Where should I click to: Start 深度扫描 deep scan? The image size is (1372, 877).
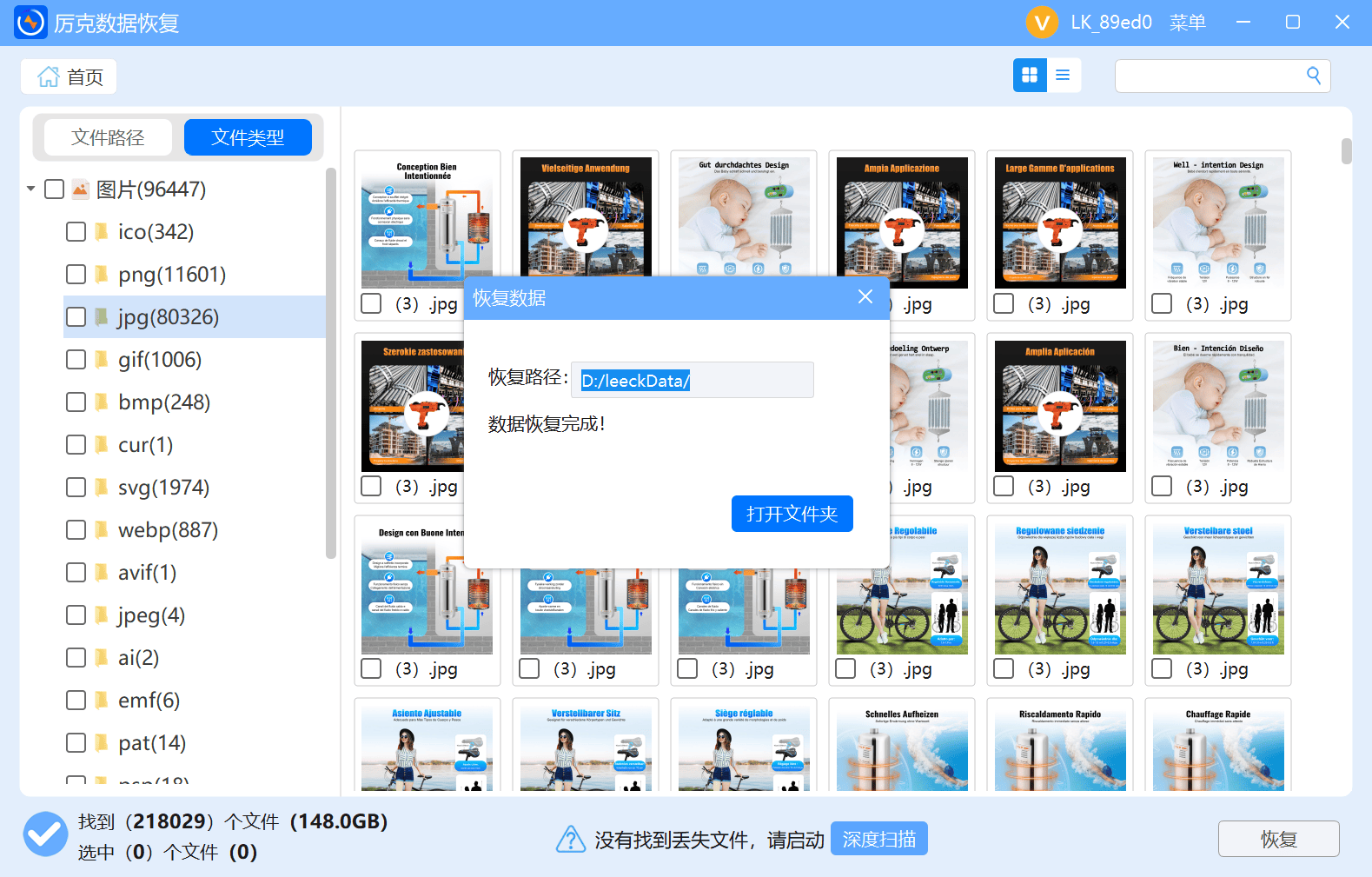click(x=878, y=839)
